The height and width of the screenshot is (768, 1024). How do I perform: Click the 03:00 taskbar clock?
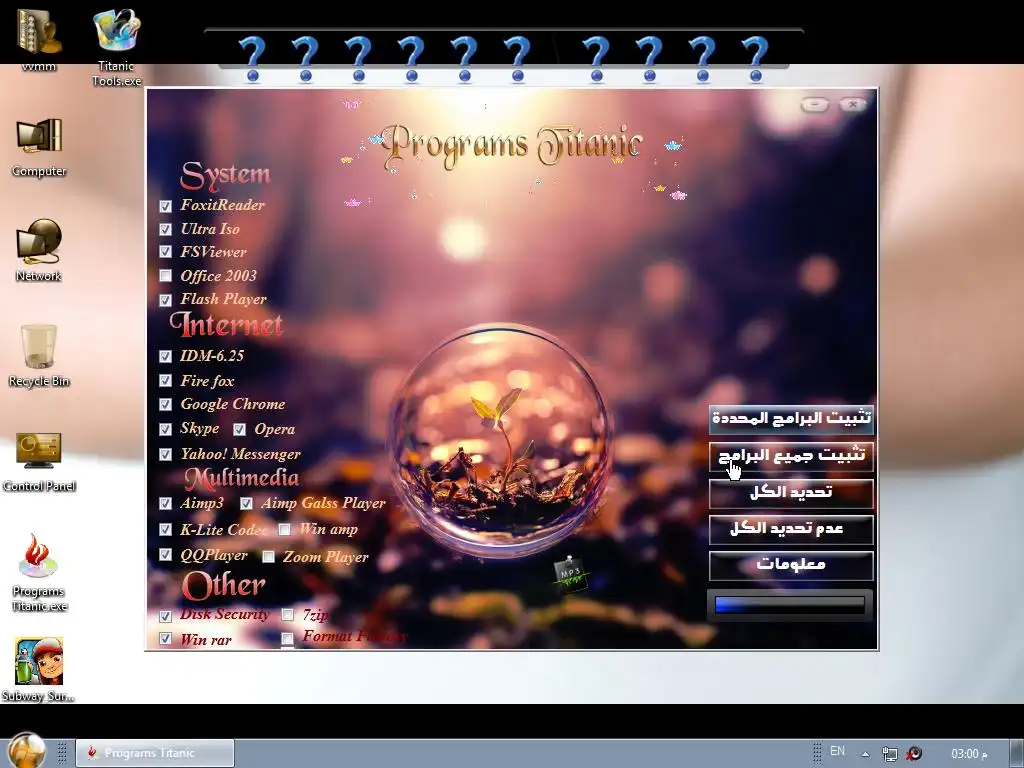pyautogui.click(x=969, y=754)
